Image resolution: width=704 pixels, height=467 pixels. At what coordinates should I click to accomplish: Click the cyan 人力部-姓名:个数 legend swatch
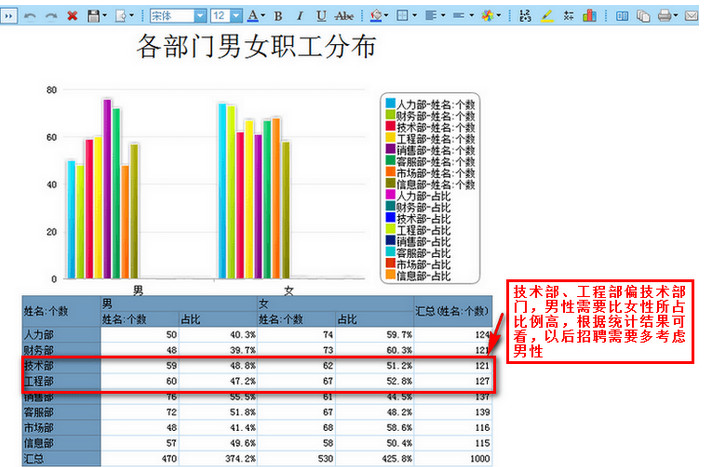[389, 104]
